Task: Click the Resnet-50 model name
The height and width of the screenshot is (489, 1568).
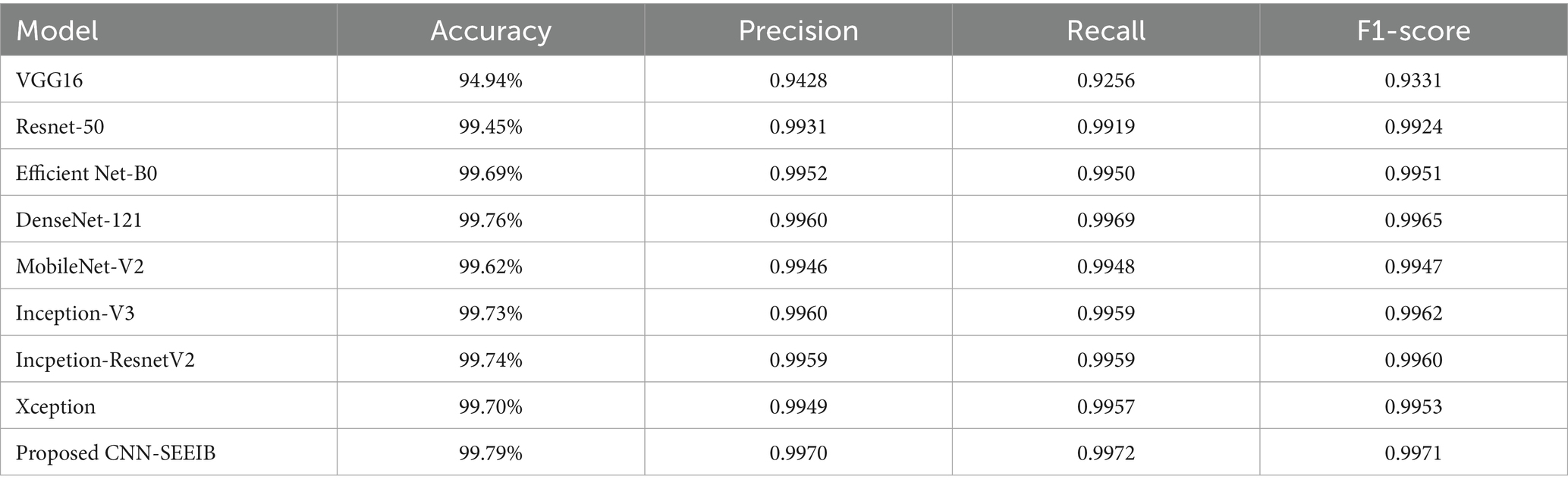Action: click(x=60, y=126)
